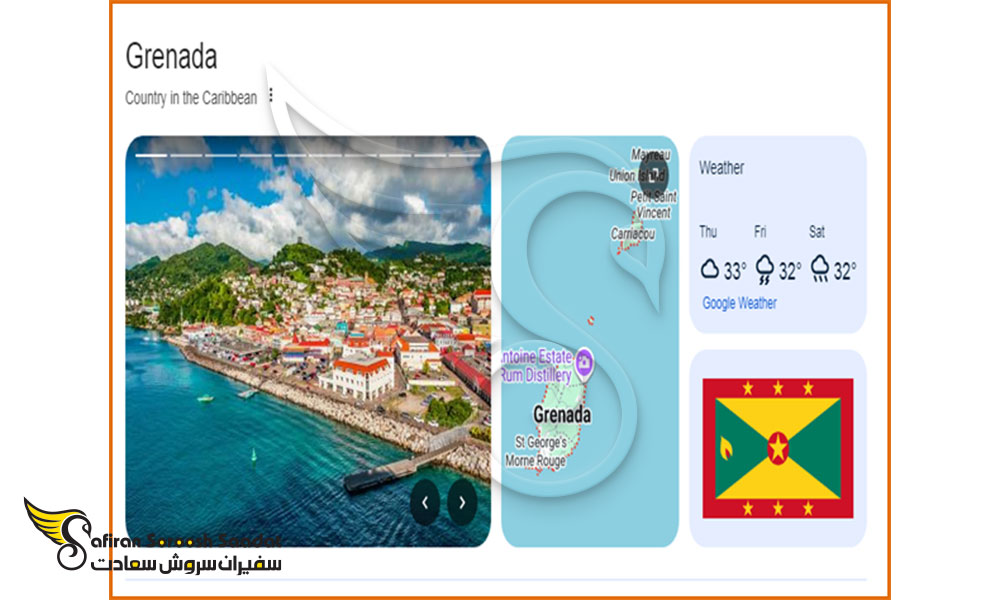Viewport: 1000px width, 600px height.
Task: Select the Carriacou island label
Action: [633, 234]
